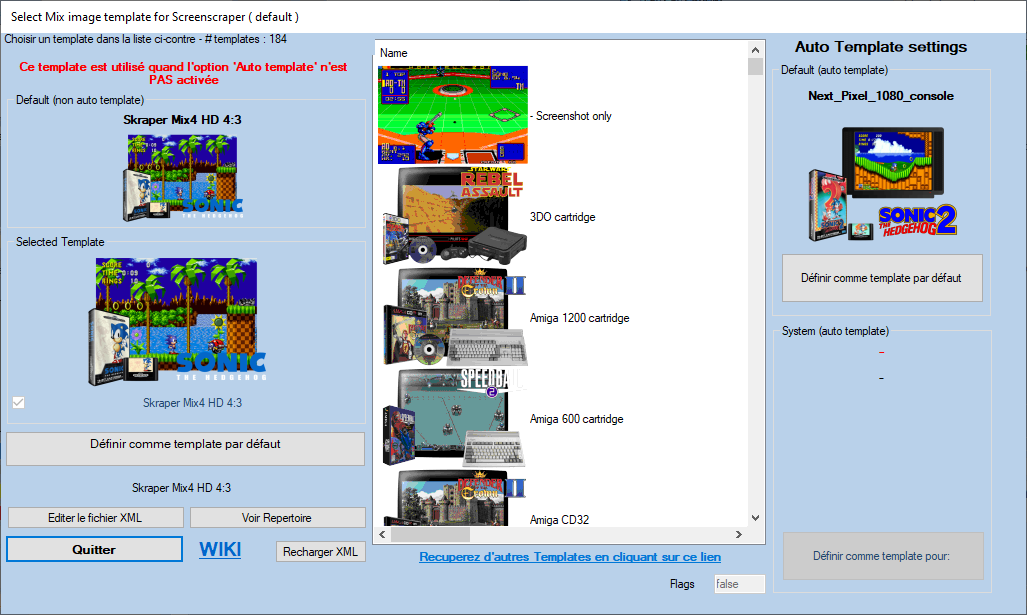Image resolution: width=1027 pixels, height=615 pixels.
Task: Click the default Skraper Mix4 HD preview
Action: pos(181,177)
